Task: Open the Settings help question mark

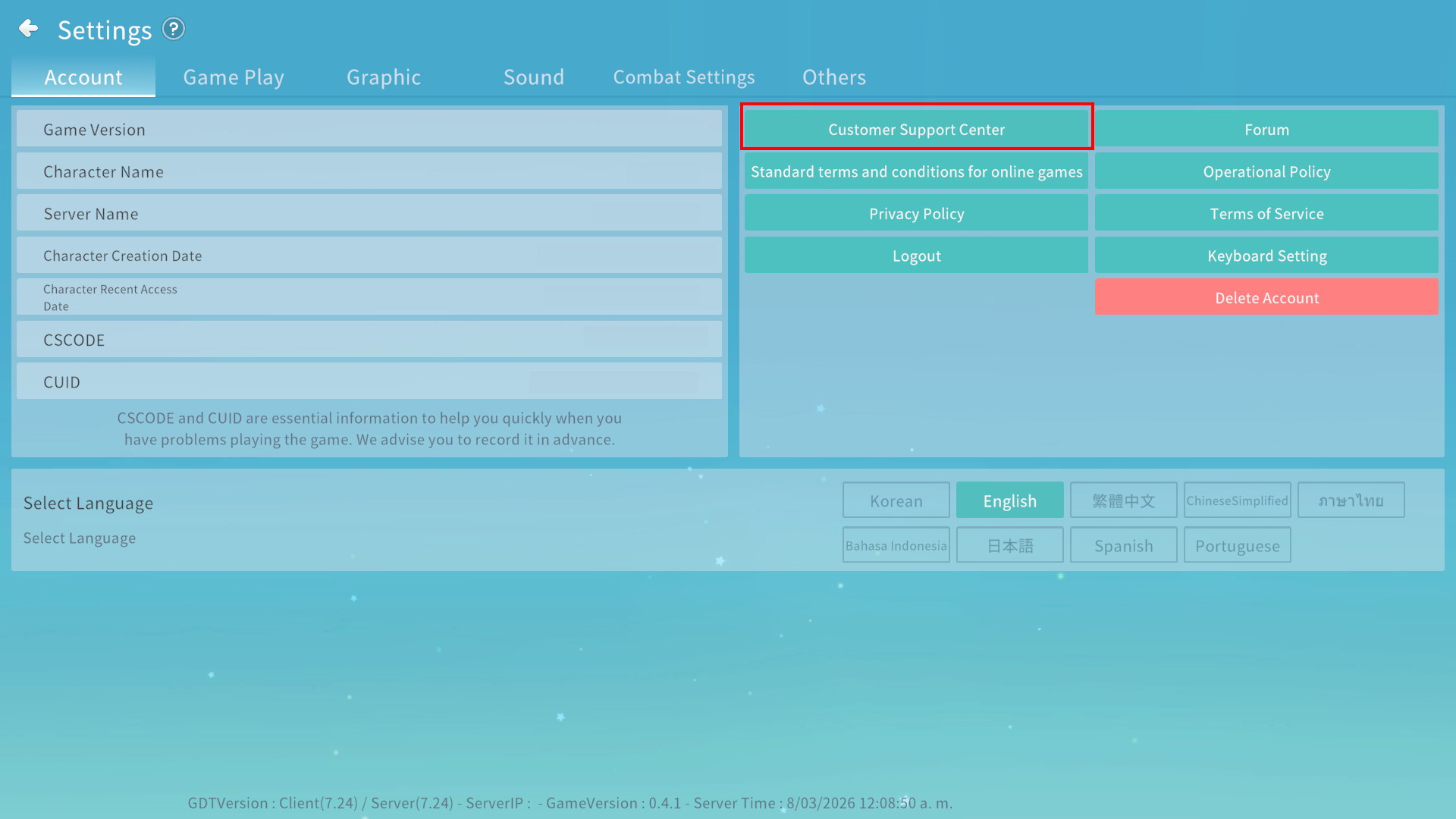Action: [x=174, y=29]
